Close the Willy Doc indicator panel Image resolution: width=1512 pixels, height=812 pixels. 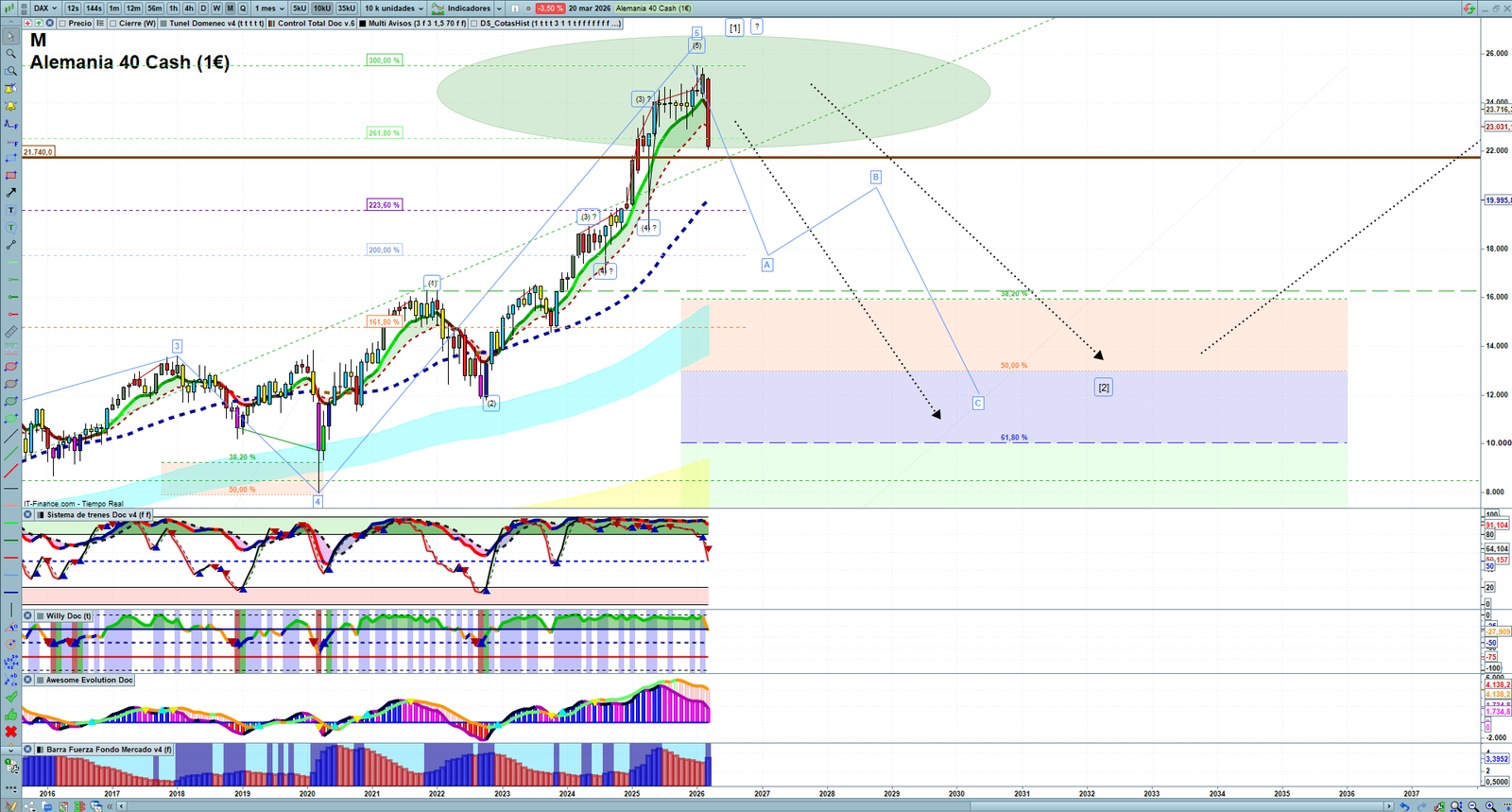28,615
